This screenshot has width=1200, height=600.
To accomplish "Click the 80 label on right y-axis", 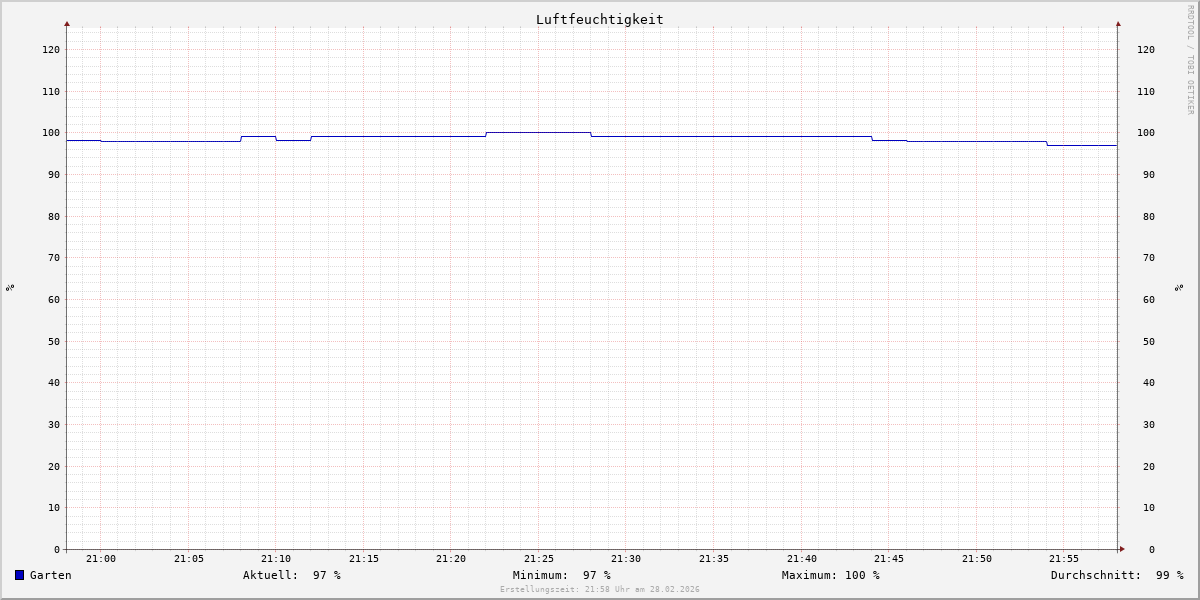I will 1149,216.
